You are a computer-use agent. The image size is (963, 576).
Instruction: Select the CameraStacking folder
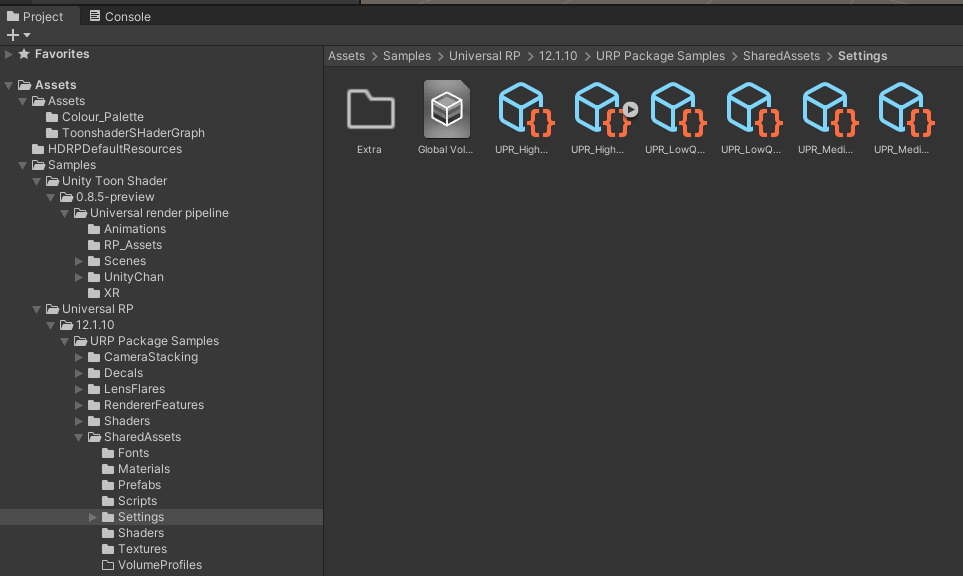(143, 357)
